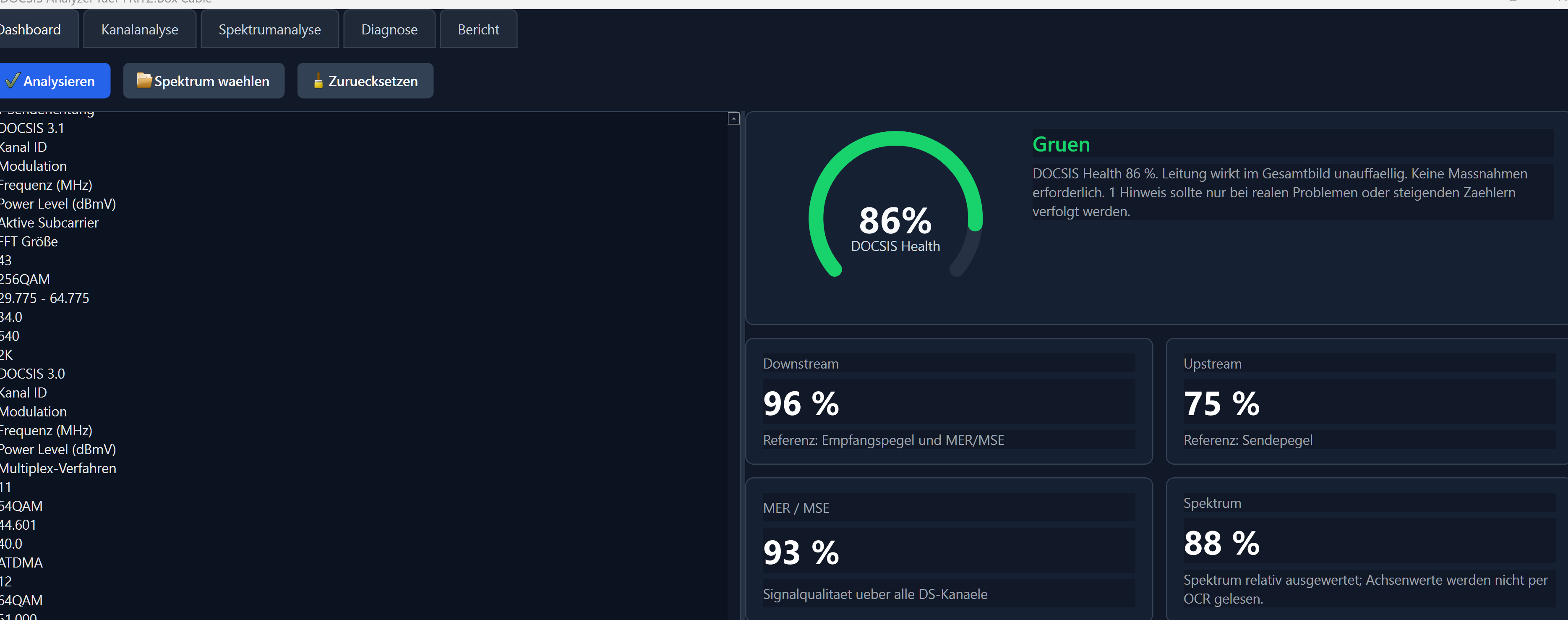This screenshot has height=620, width=1568.
Task: Click 'Referenz: Empfangspegel und MER/MSE' text
Action: 883,440
